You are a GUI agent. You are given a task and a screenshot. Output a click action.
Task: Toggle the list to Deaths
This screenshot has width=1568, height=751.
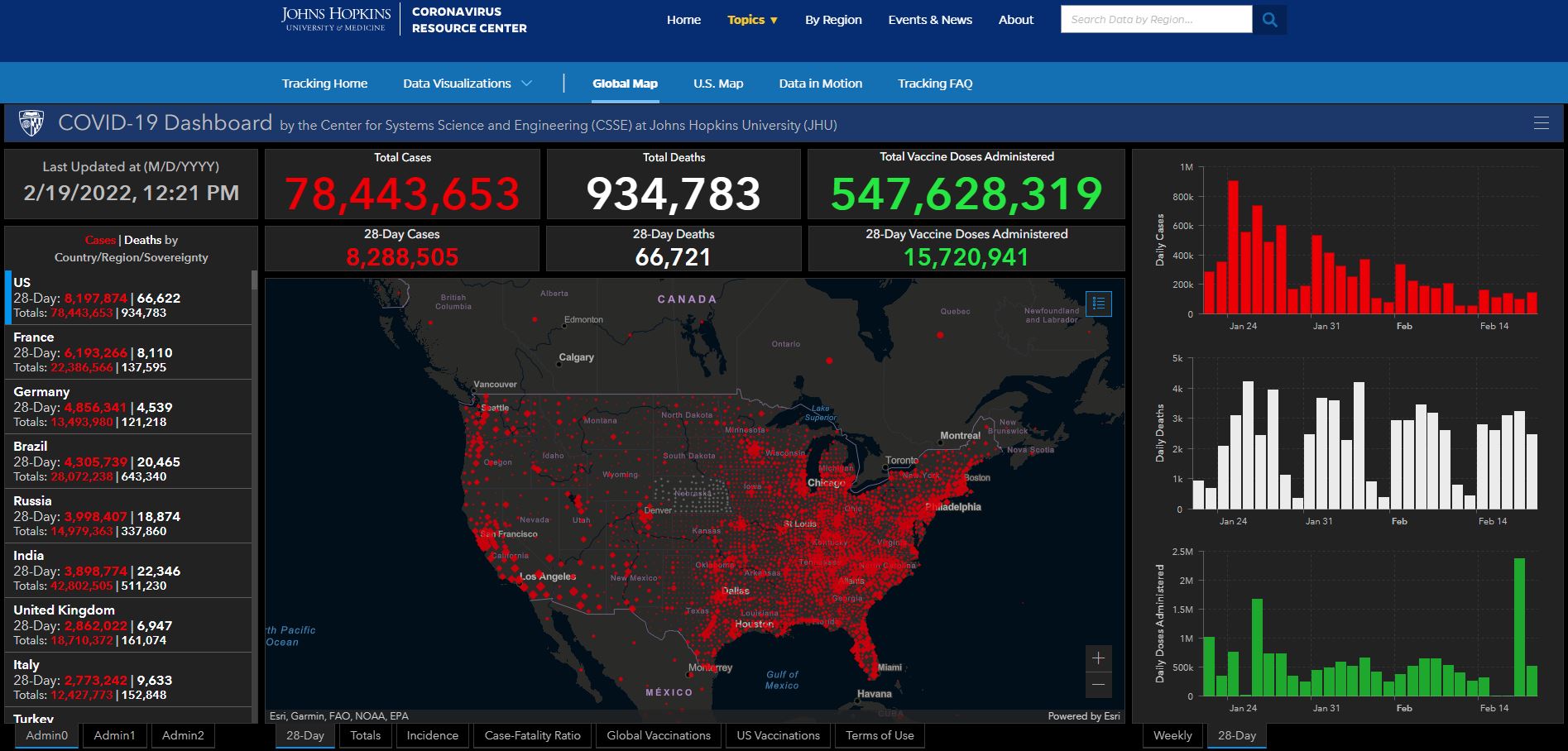coord(142,240)
